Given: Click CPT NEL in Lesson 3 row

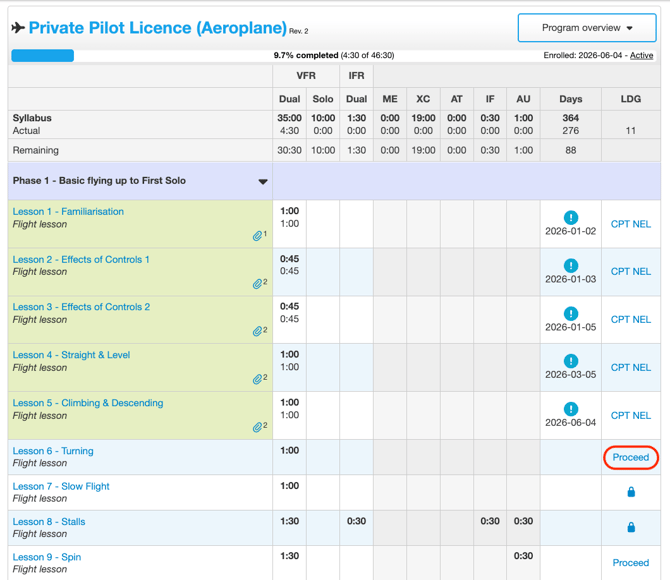Looking at the screenshot, I should 631,319.
